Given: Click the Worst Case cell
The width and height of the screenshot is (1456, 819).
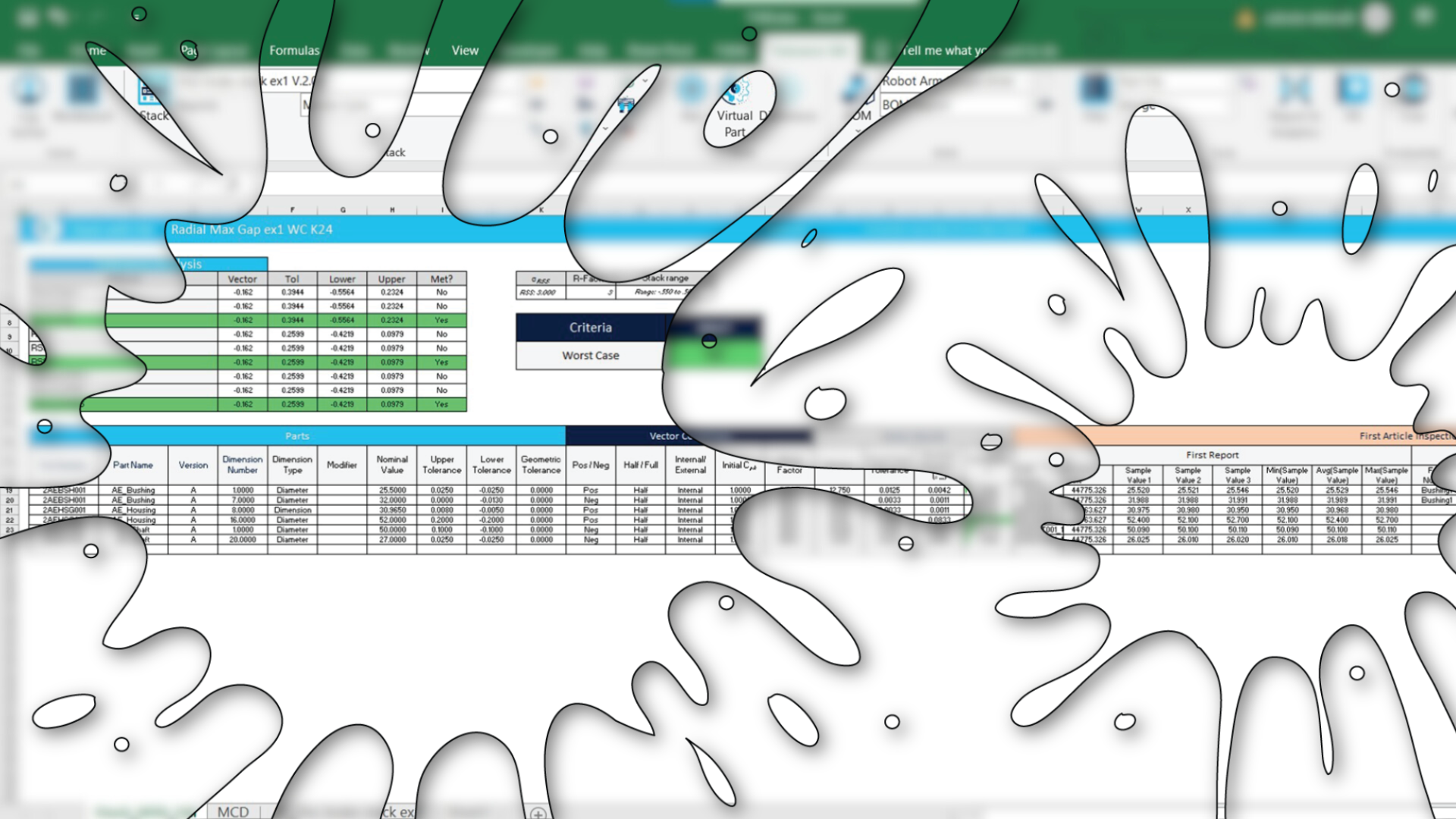Looking at the screenshot, I should coord(590,356).
